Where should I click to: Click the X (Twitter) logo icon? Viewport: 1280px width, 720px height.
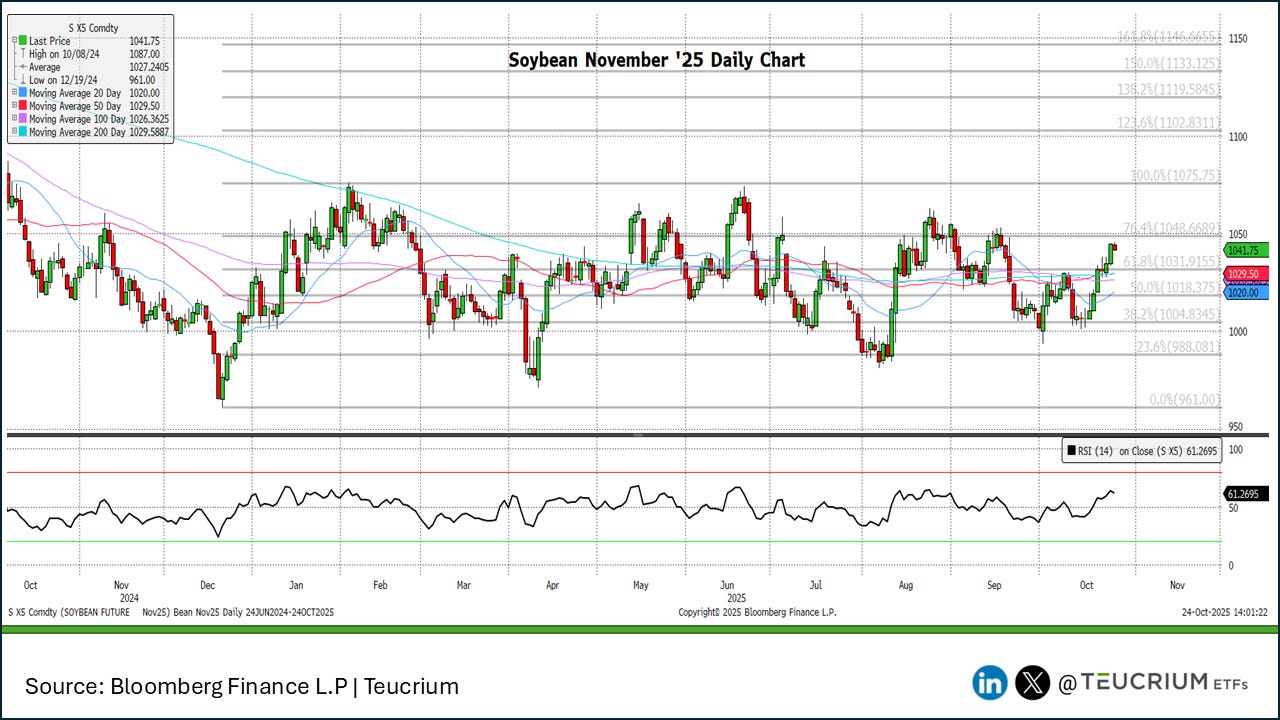[1033, 683]
